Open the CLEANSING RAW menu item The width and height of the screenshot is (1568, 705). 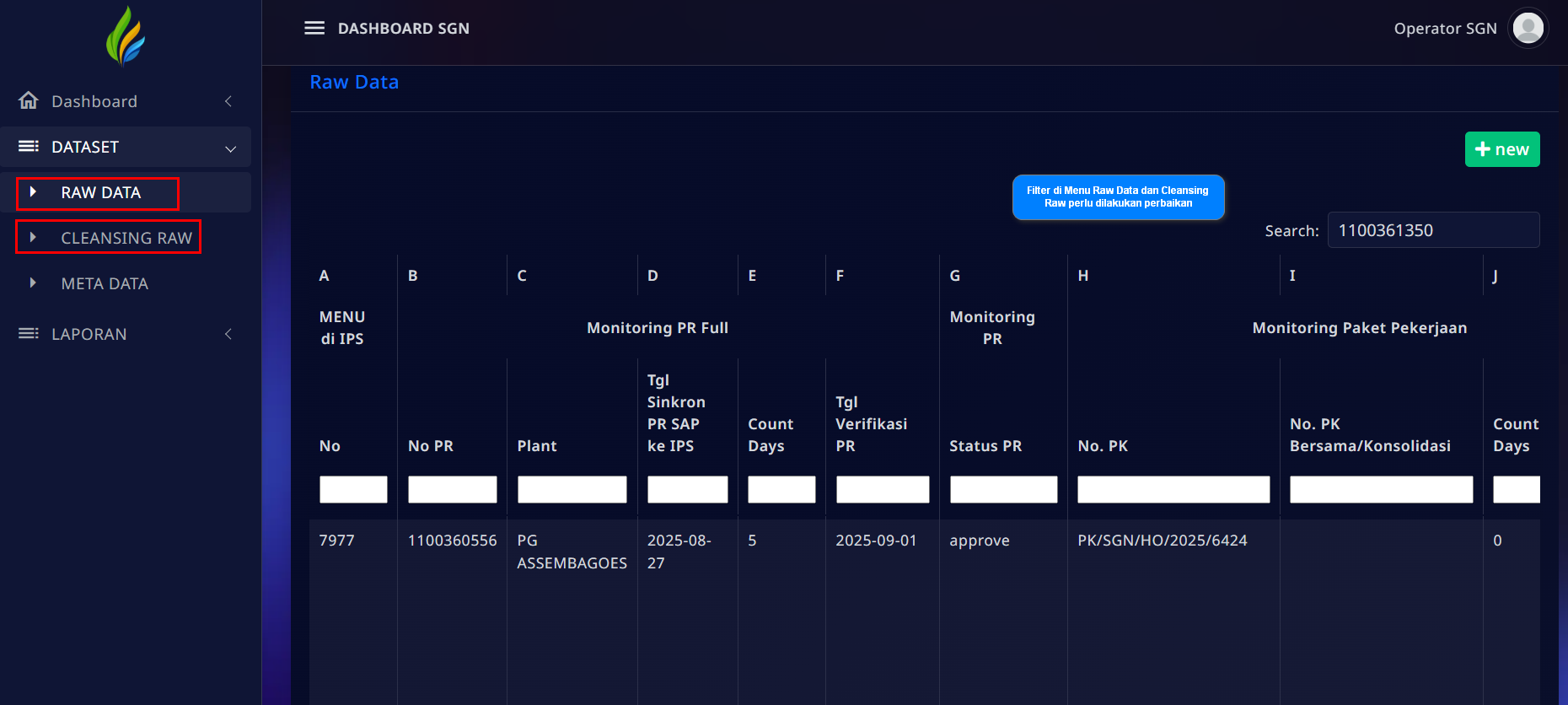(126, 238)
